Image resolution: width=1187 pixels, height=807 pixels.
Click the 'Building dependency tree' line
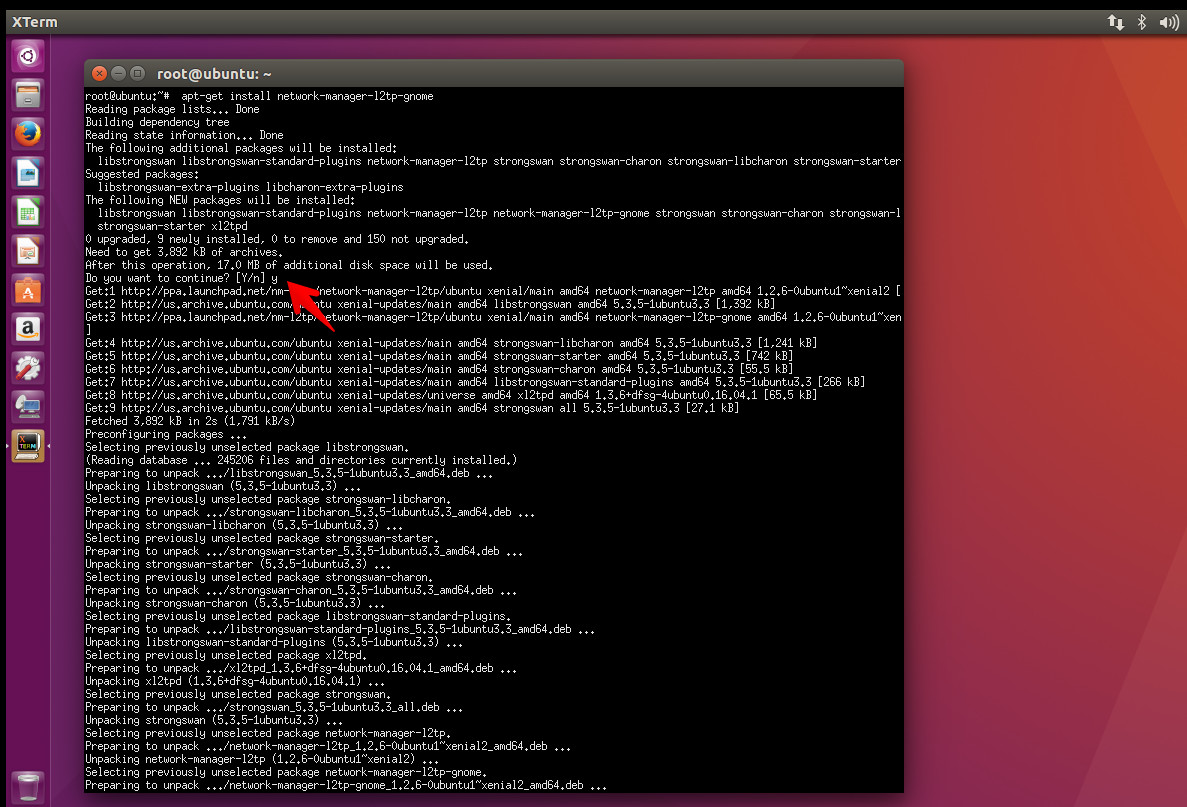click(157, 122)
